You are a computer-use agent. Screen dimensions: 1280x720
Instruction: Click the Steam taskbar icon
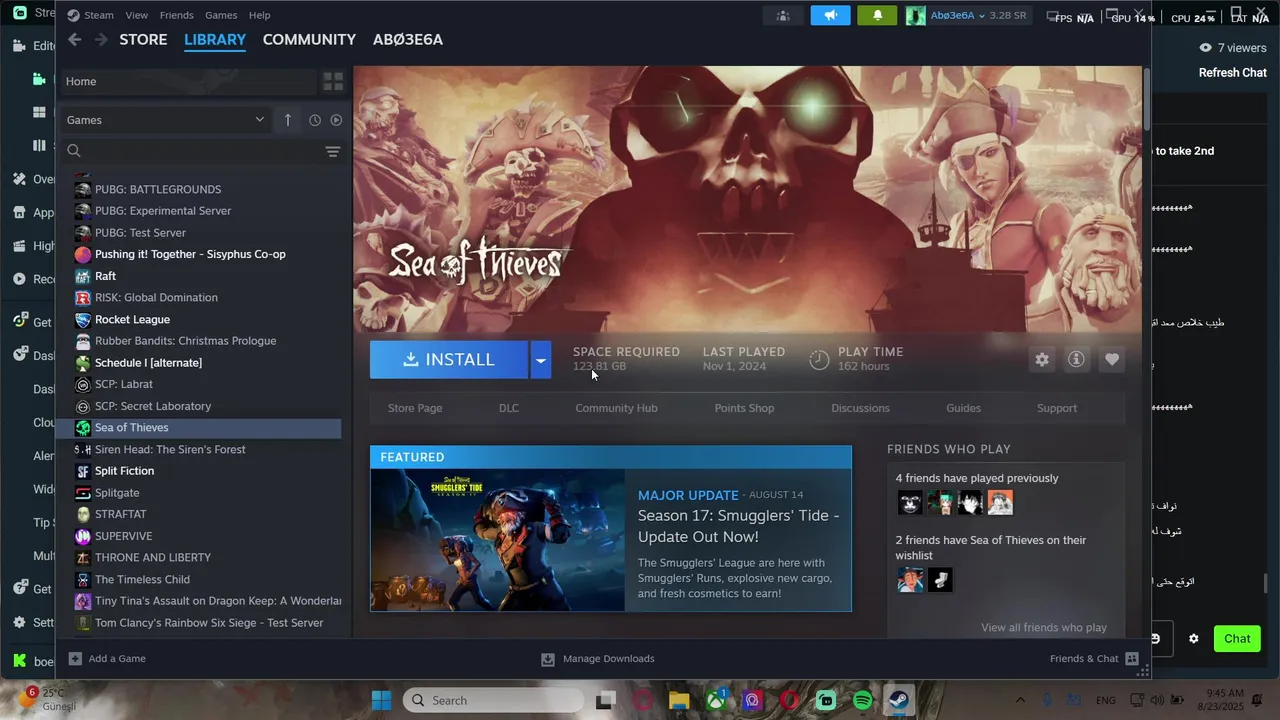pyautogui.click(x=899, y=700)
